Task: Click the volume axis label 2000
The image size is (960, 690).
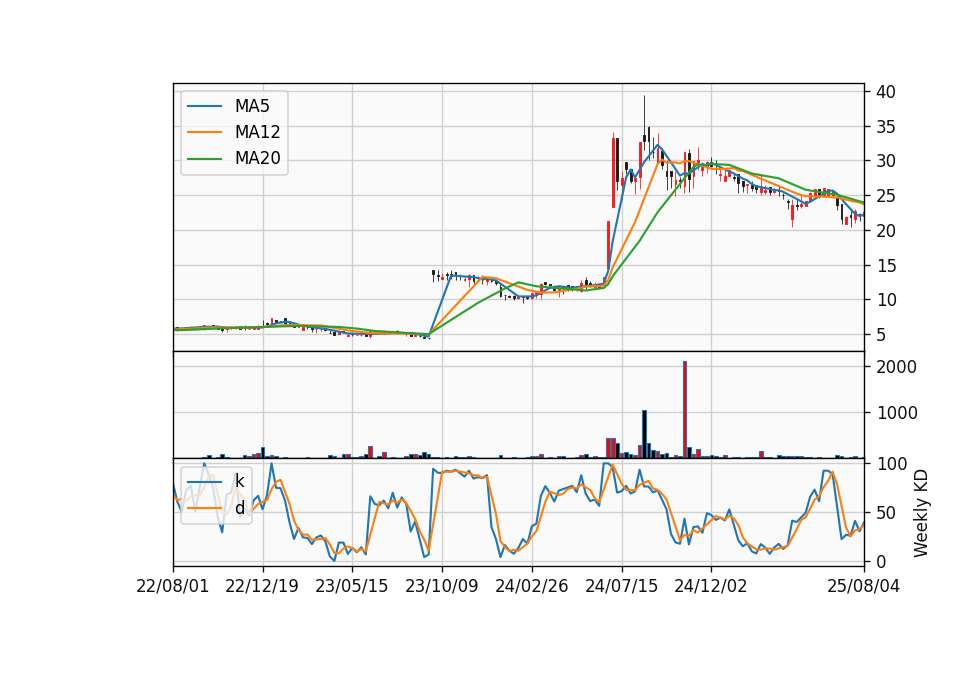Action: point(896,367)
